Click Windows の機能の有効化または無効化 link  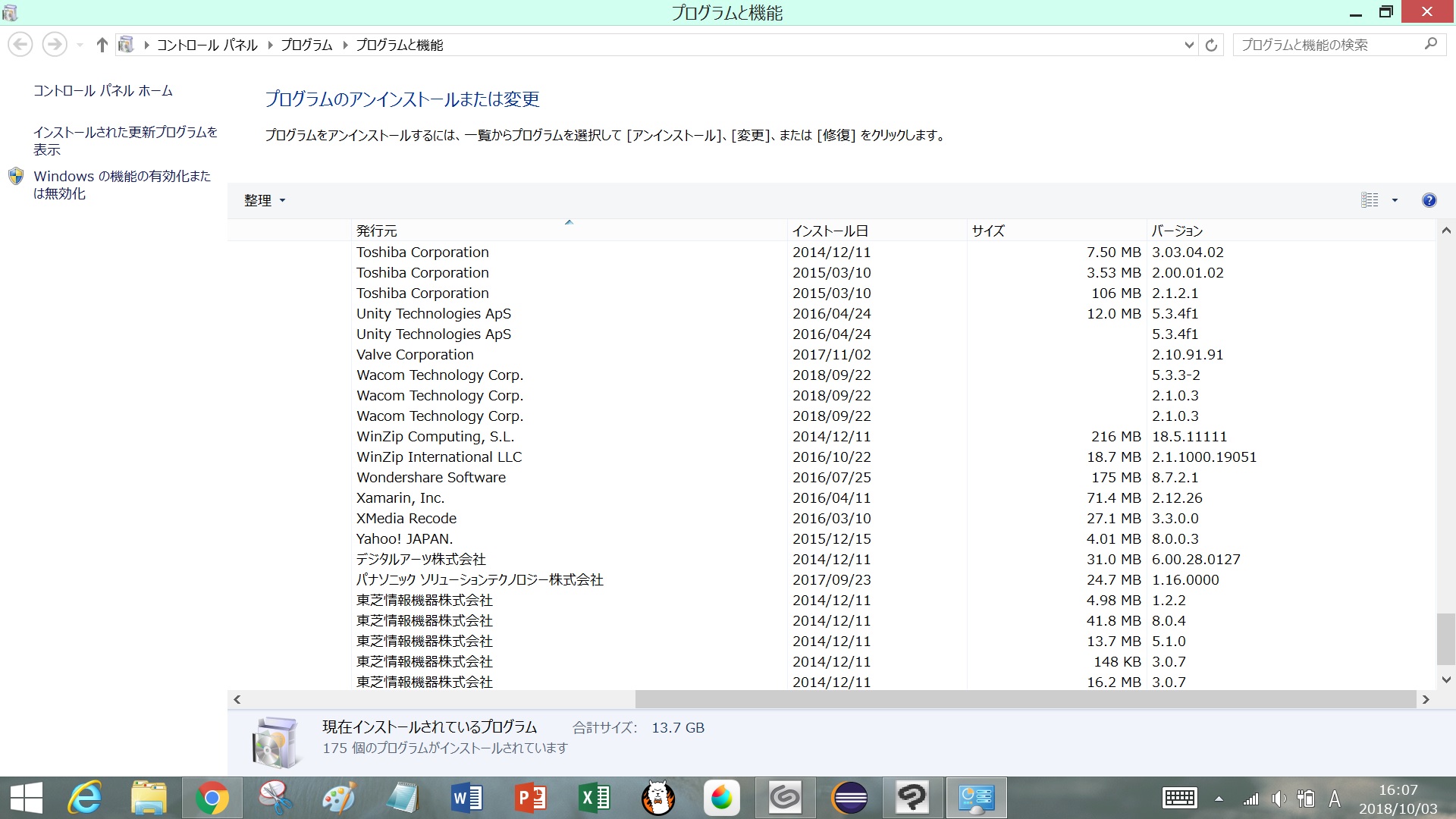[122, 184]
